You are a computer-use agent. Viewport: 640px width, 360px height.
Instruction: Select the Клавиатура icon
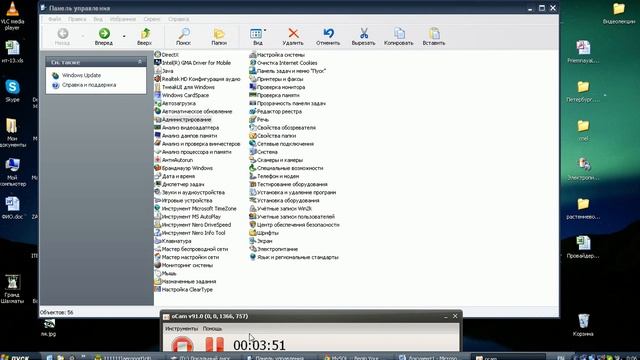click(158, 241)
